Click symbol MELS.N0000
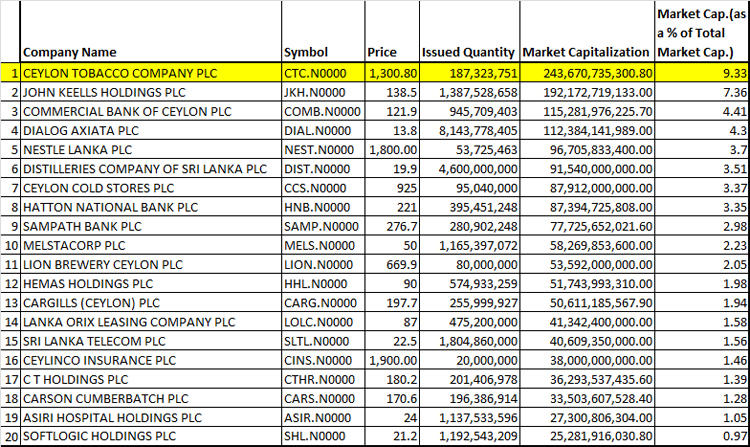Screen dimensions: 750x447 (x=323, y=245)
